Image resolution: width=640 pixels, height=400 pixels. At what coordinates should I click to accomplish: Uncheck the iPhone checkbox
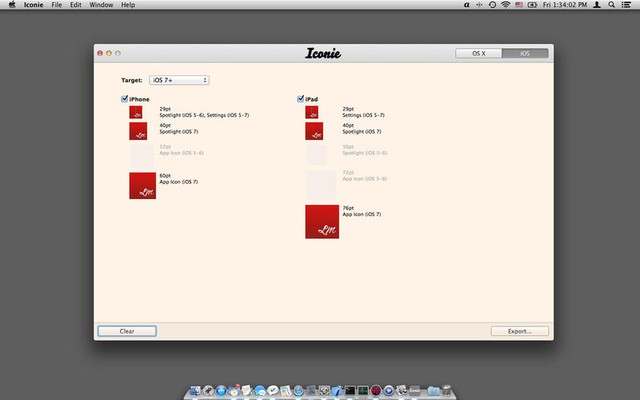click(124, 99)
